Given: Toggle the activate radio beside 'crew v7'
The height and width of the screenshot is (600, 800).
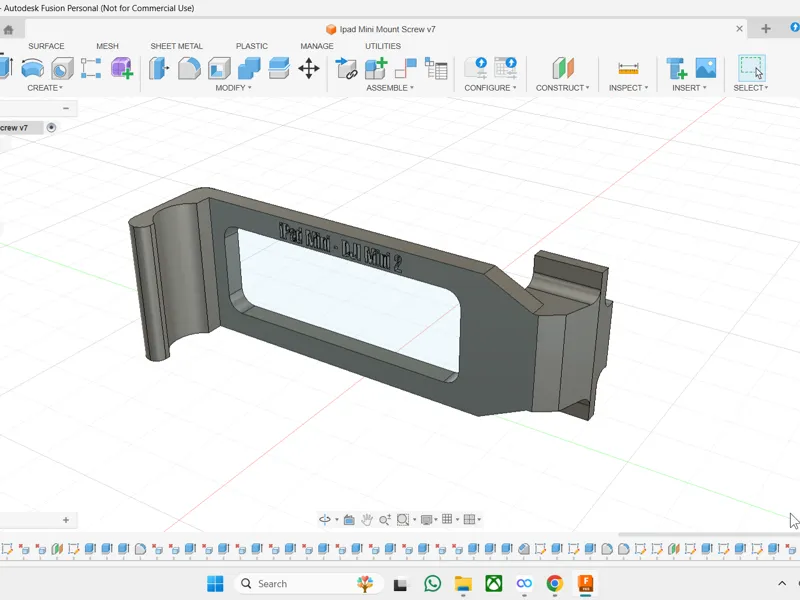Looking at the screenshot, I should coord(51,128).
